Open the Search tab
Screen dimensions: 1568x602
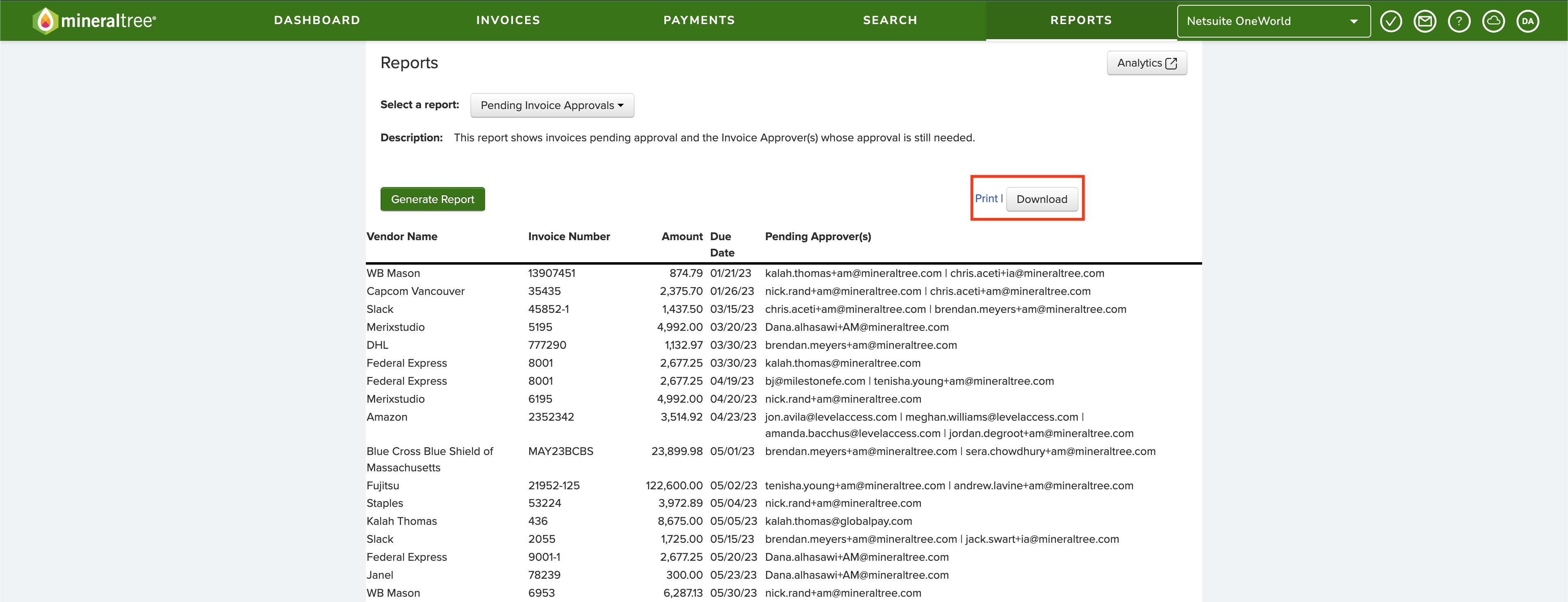[x=890, y=20]
